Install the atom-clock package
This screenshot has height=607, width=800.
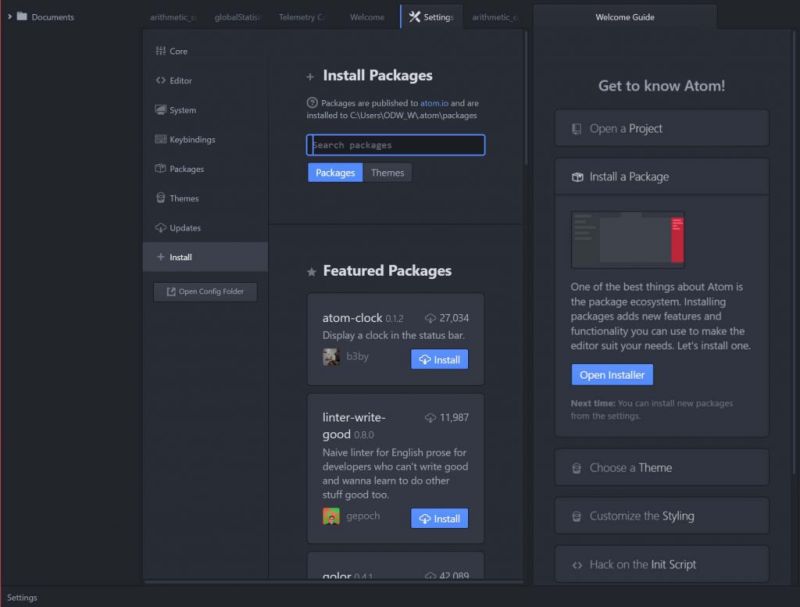439,360
